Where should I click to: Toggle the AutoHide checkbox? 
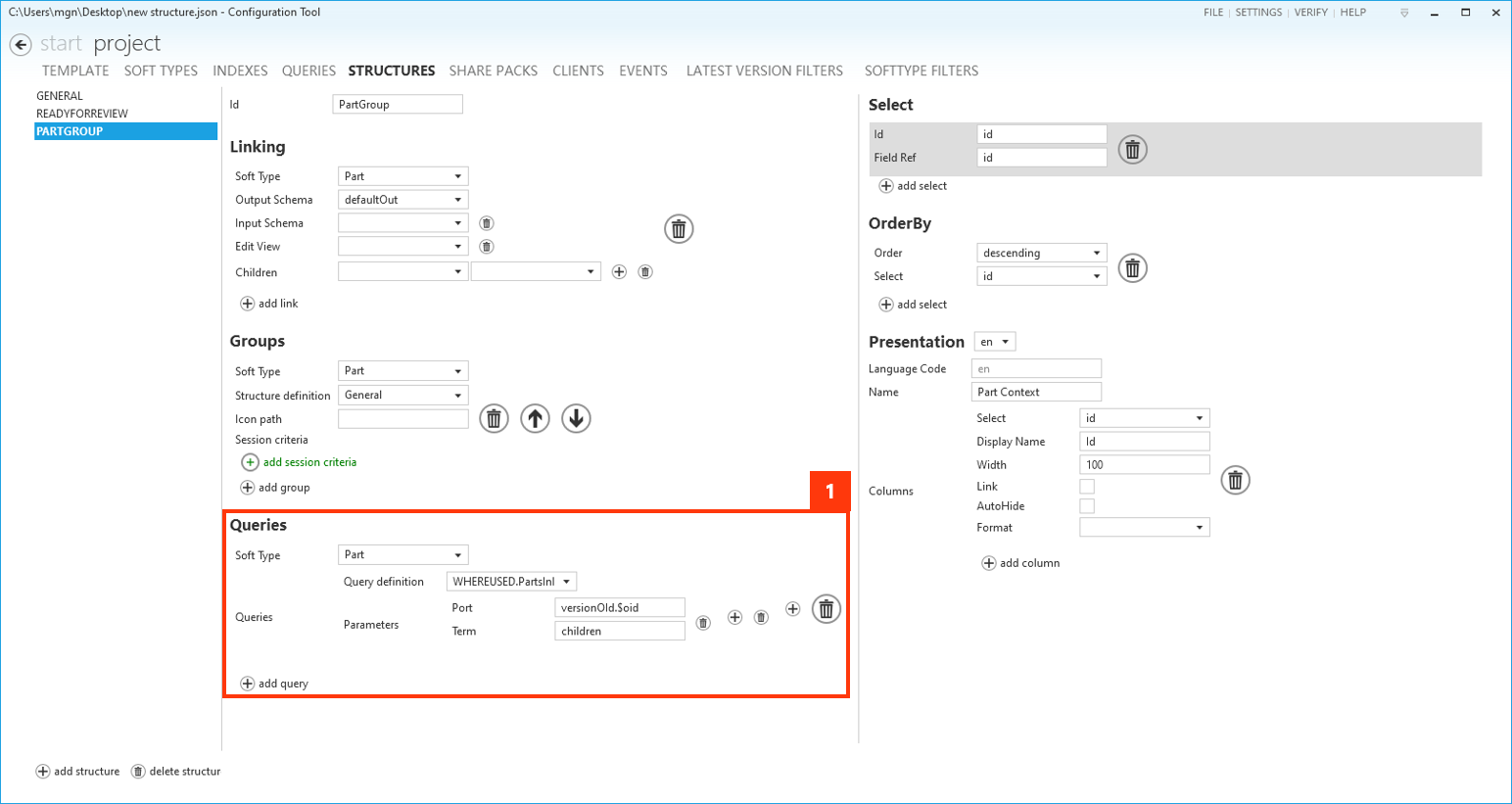1087,505
